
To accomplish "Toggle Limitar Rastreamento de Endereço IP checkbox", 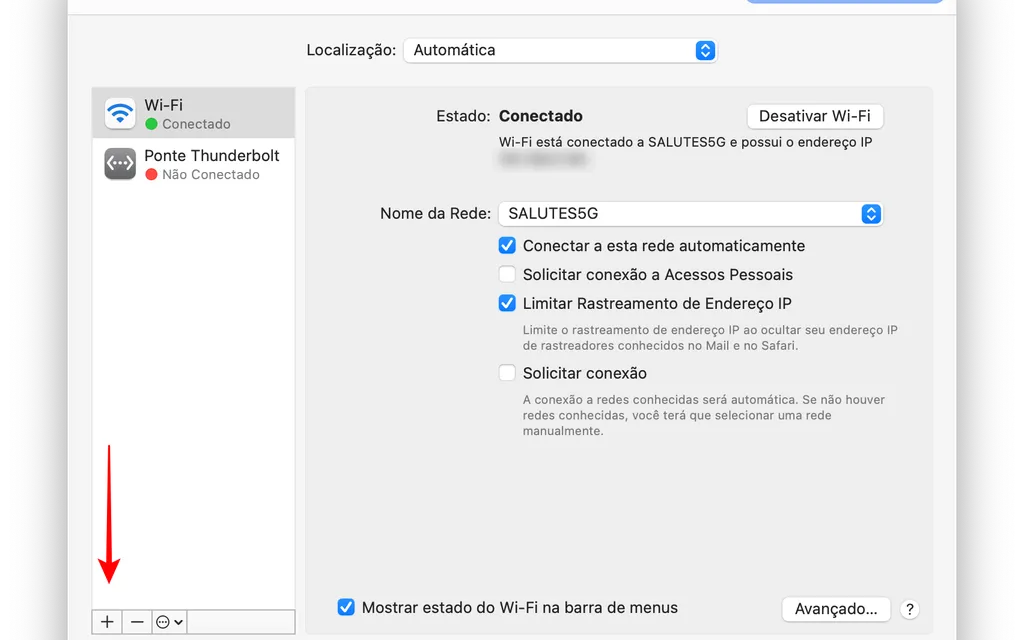I will [x=507, y=303].
